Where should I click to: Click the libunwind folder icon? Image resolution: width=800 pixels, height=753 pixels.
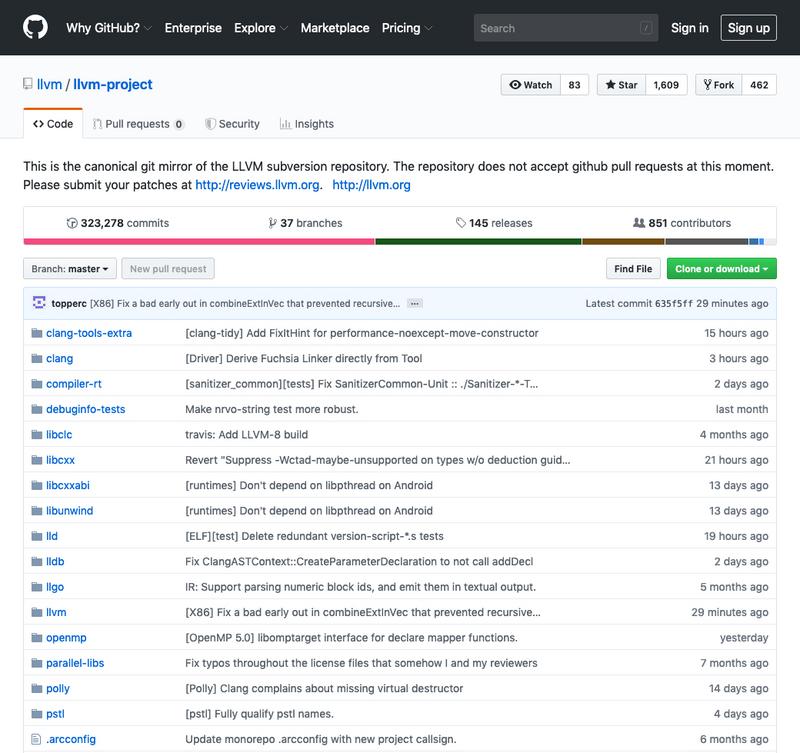[x=37, y=511]
